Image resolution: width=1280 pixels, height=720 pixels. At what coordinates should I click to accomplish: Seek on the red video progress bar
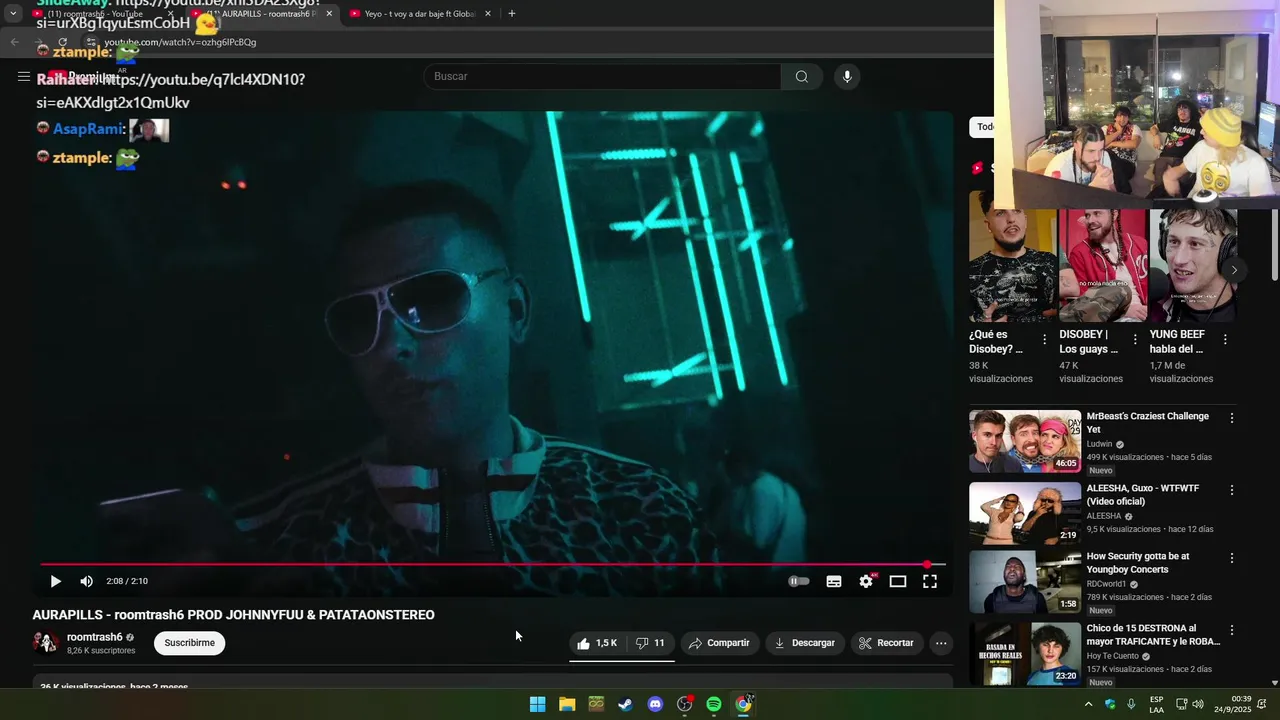point(492,564)
